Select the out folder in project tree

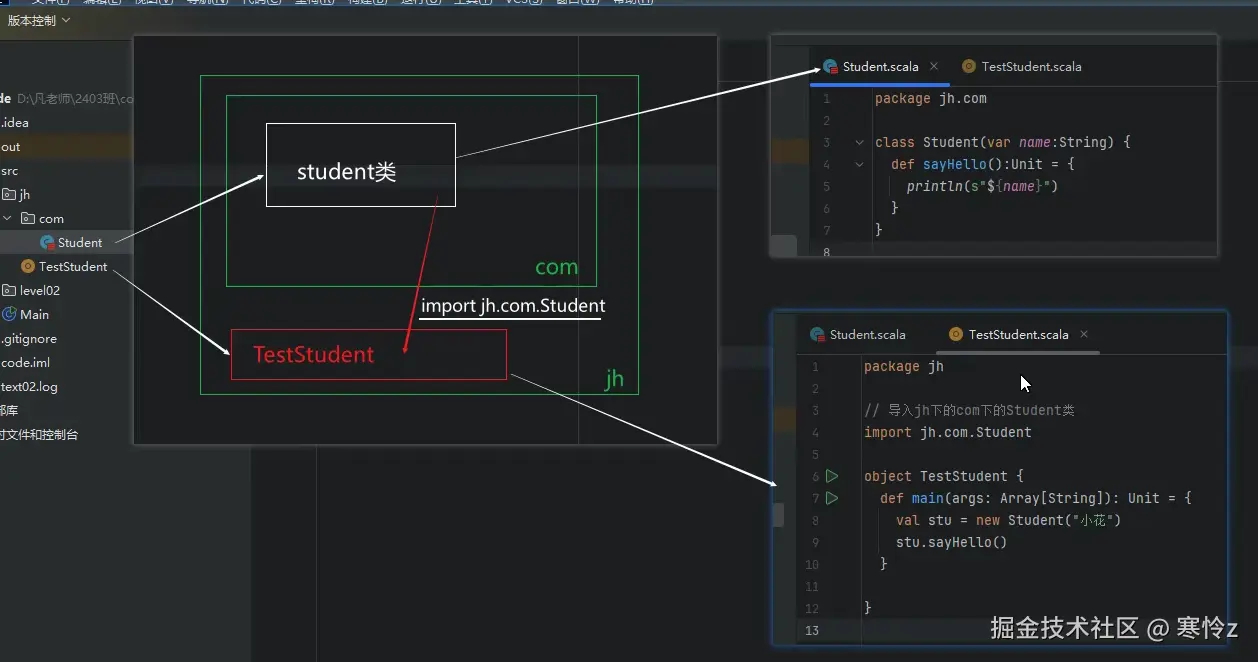tap(11, 147)
